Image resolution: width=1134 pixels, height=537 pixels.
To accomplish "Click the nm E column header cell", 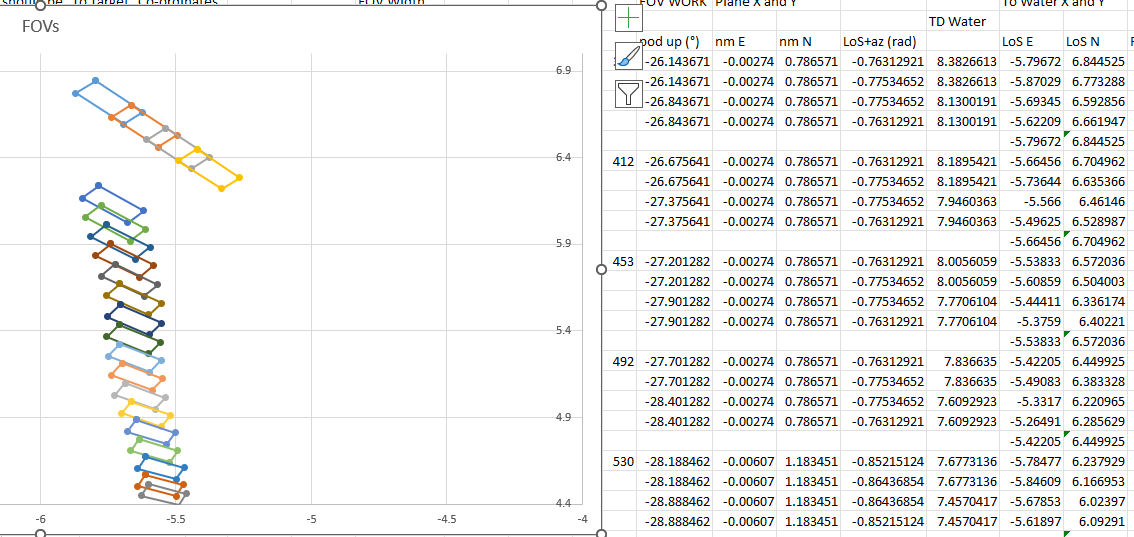I will coord(730,41).
